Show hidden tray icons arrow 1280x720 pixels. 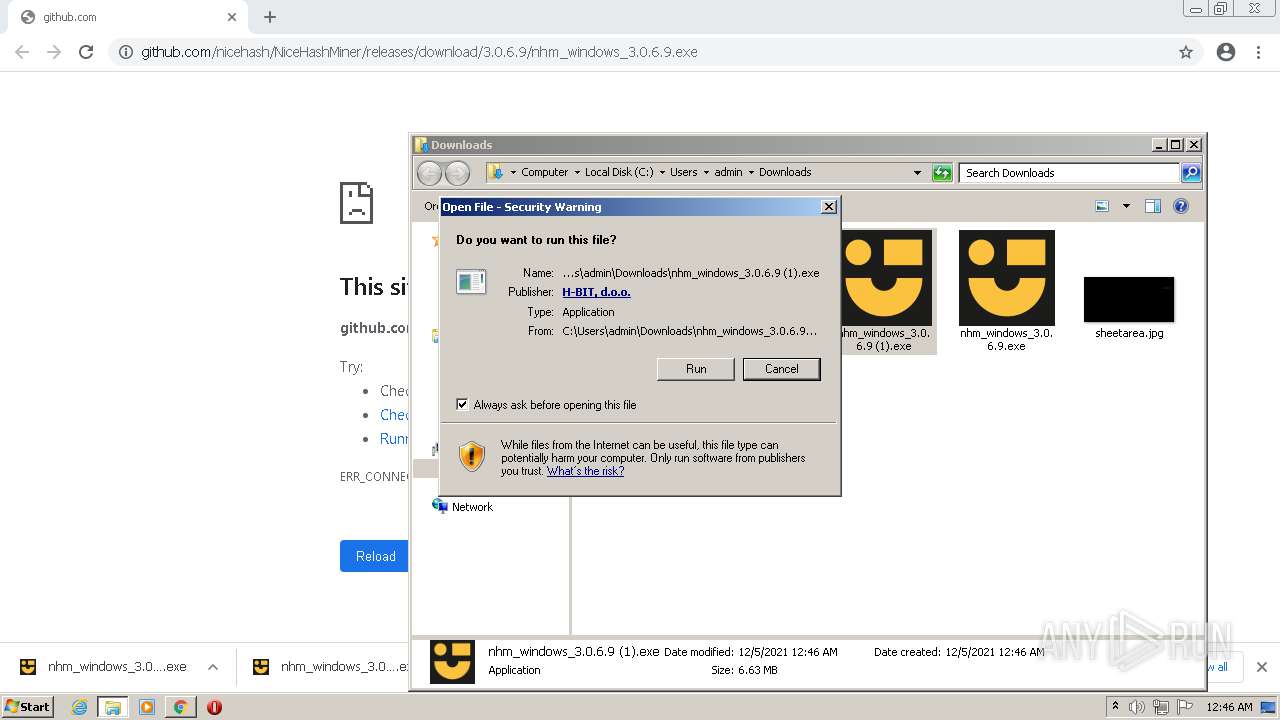(x=1115, y=707)
